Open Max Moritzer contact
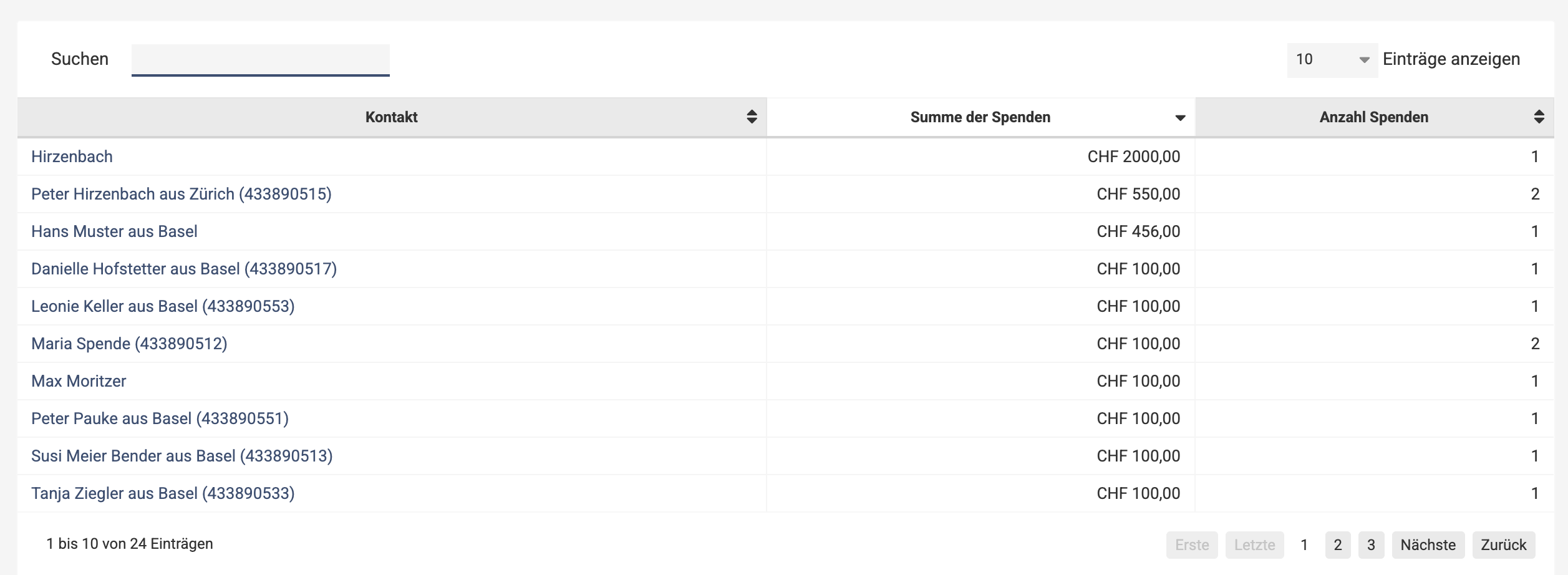Viewport: 1568px width, 575px height. point(79,381)
